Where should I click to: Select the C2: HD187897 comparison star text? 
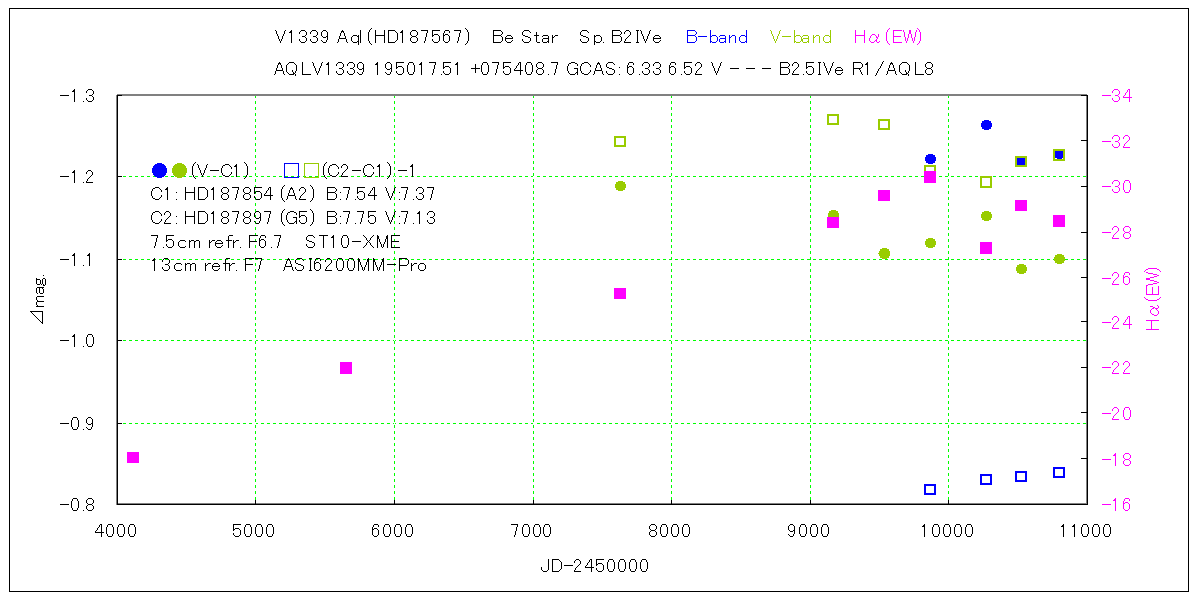[x=292, y=218]
